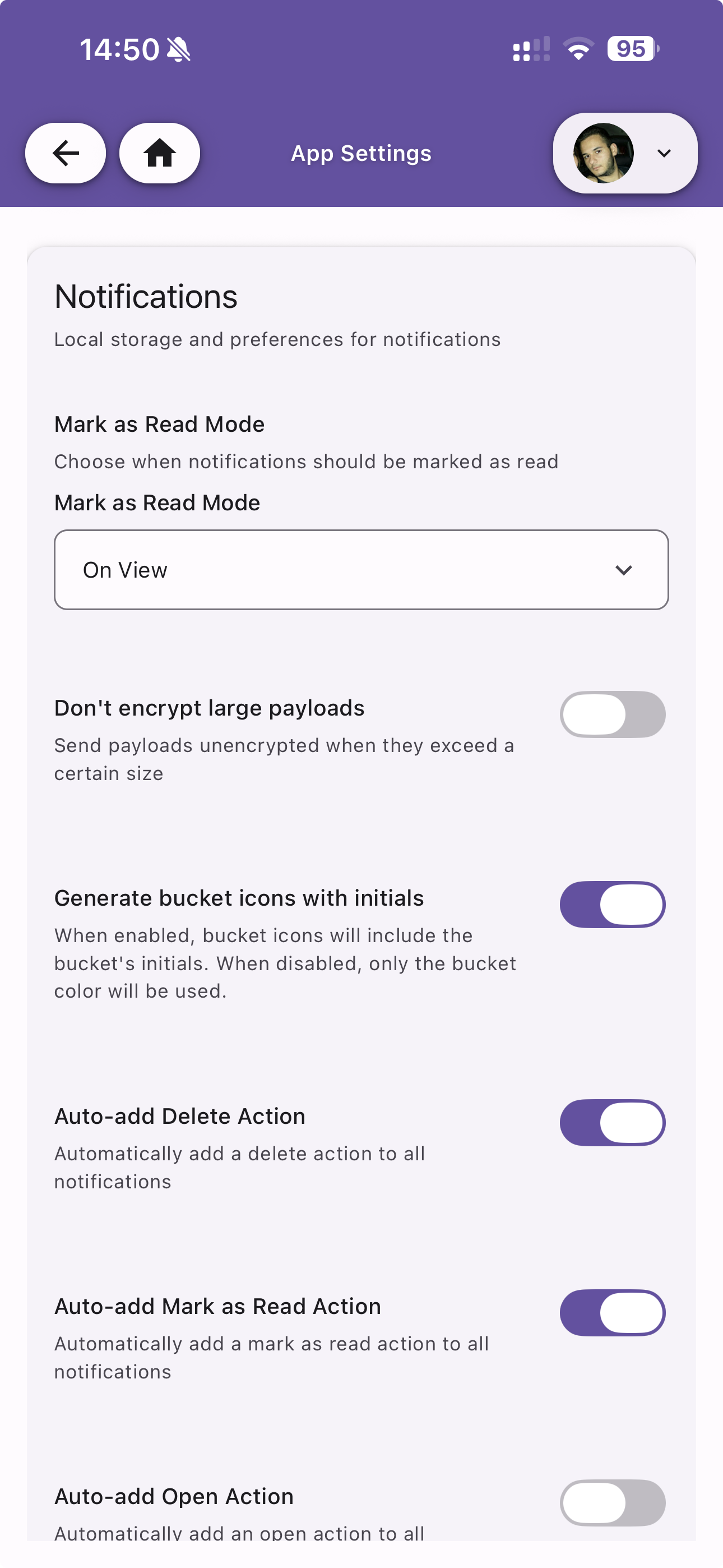Click the chevron in On View selector

point(624,570)
